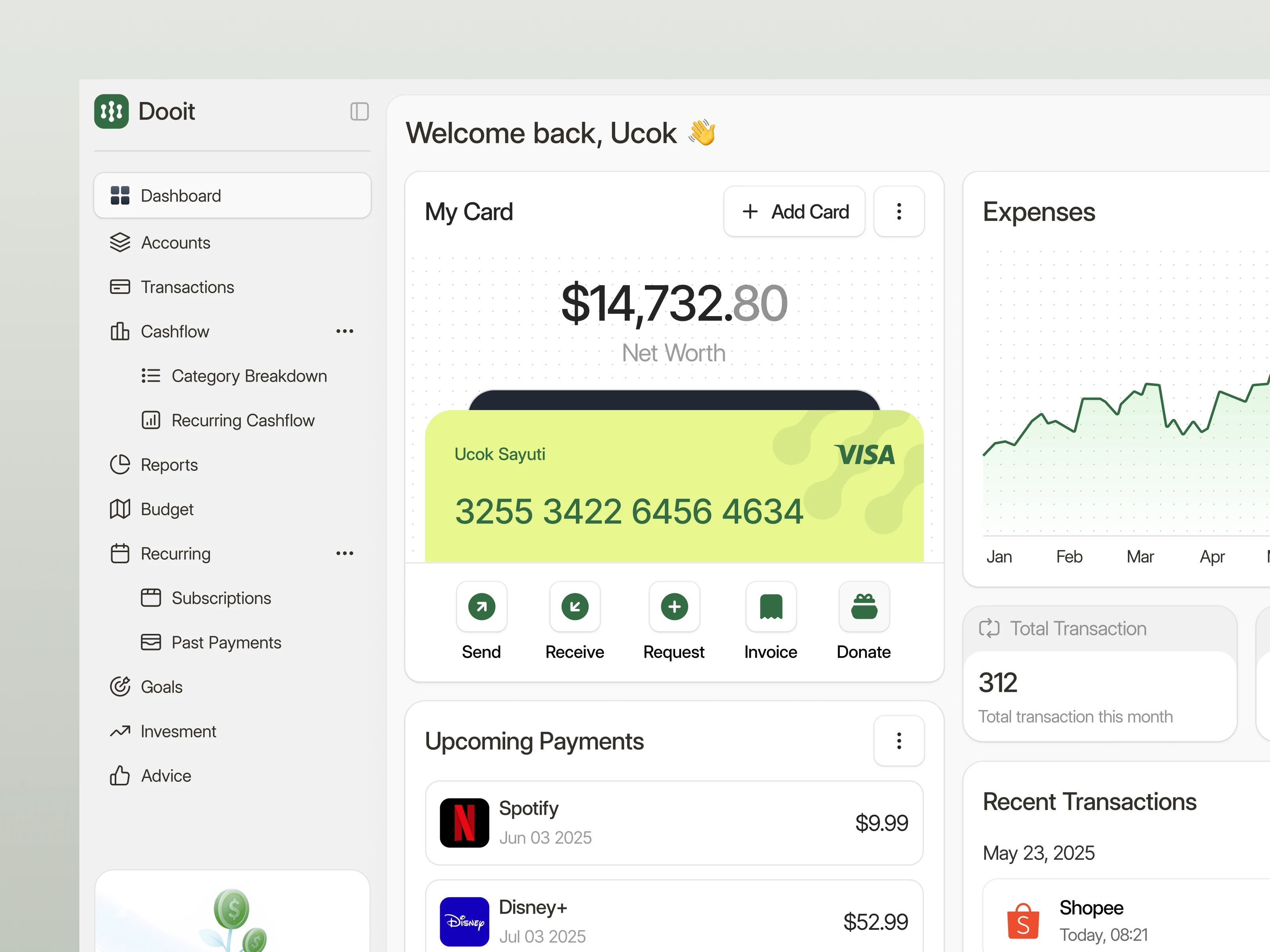Screen dimensions: 1270x952
Task: Click the Dashboard grid icon
Action: (120, 196)
